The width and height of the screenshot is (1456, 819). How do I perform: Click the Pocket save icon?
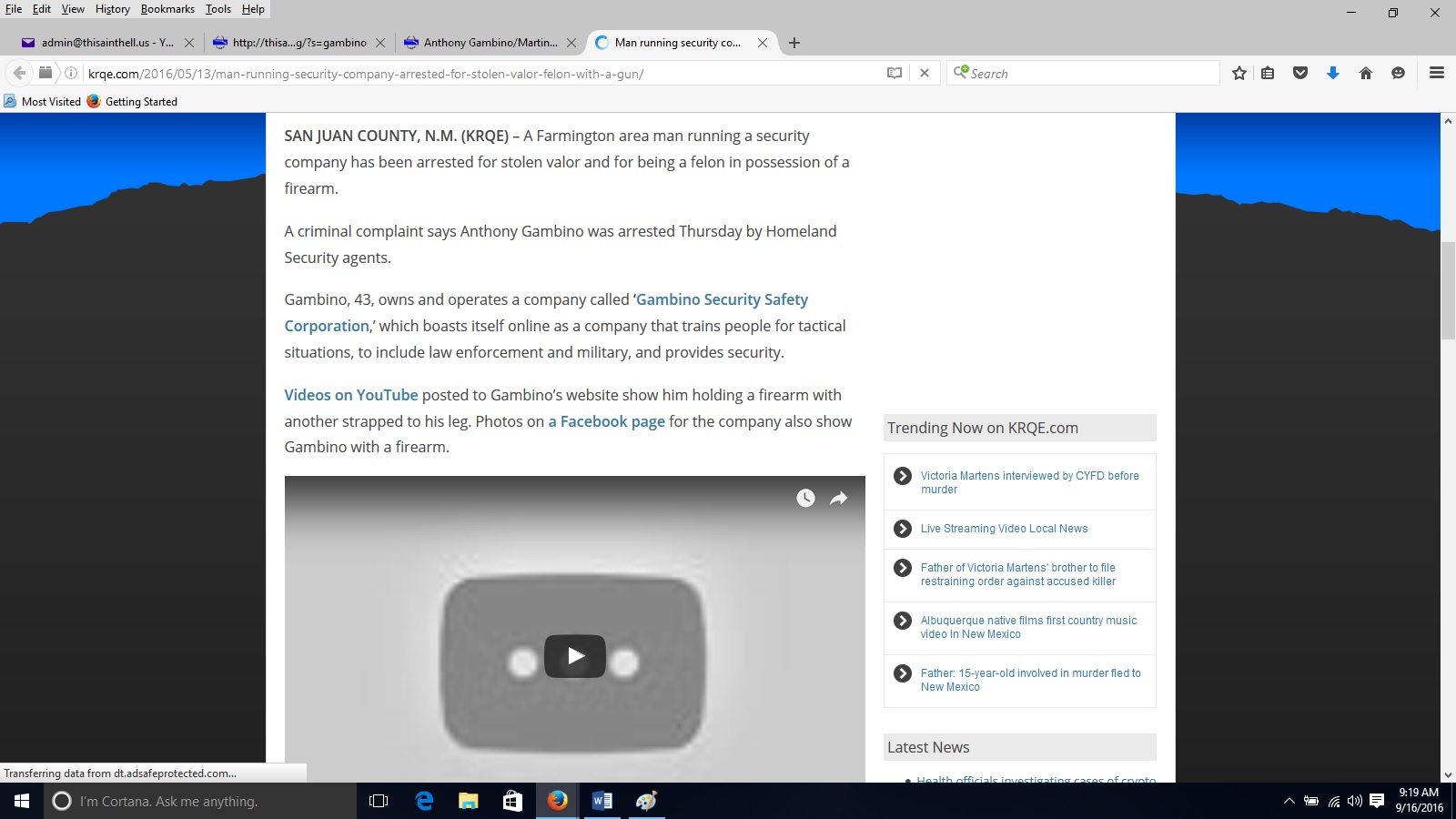[x=1300, y=74]
